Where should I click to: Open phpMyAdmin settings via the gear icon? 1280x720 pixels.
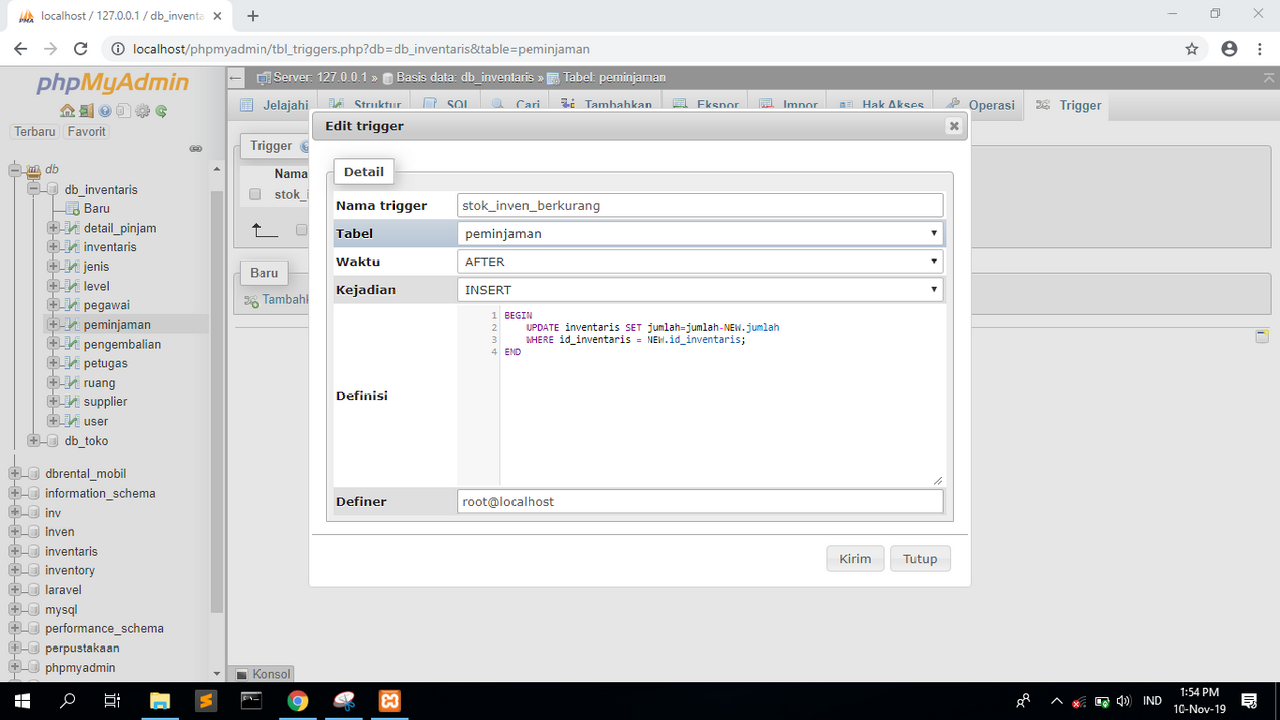pyautogui.click(x=142, y=110)
